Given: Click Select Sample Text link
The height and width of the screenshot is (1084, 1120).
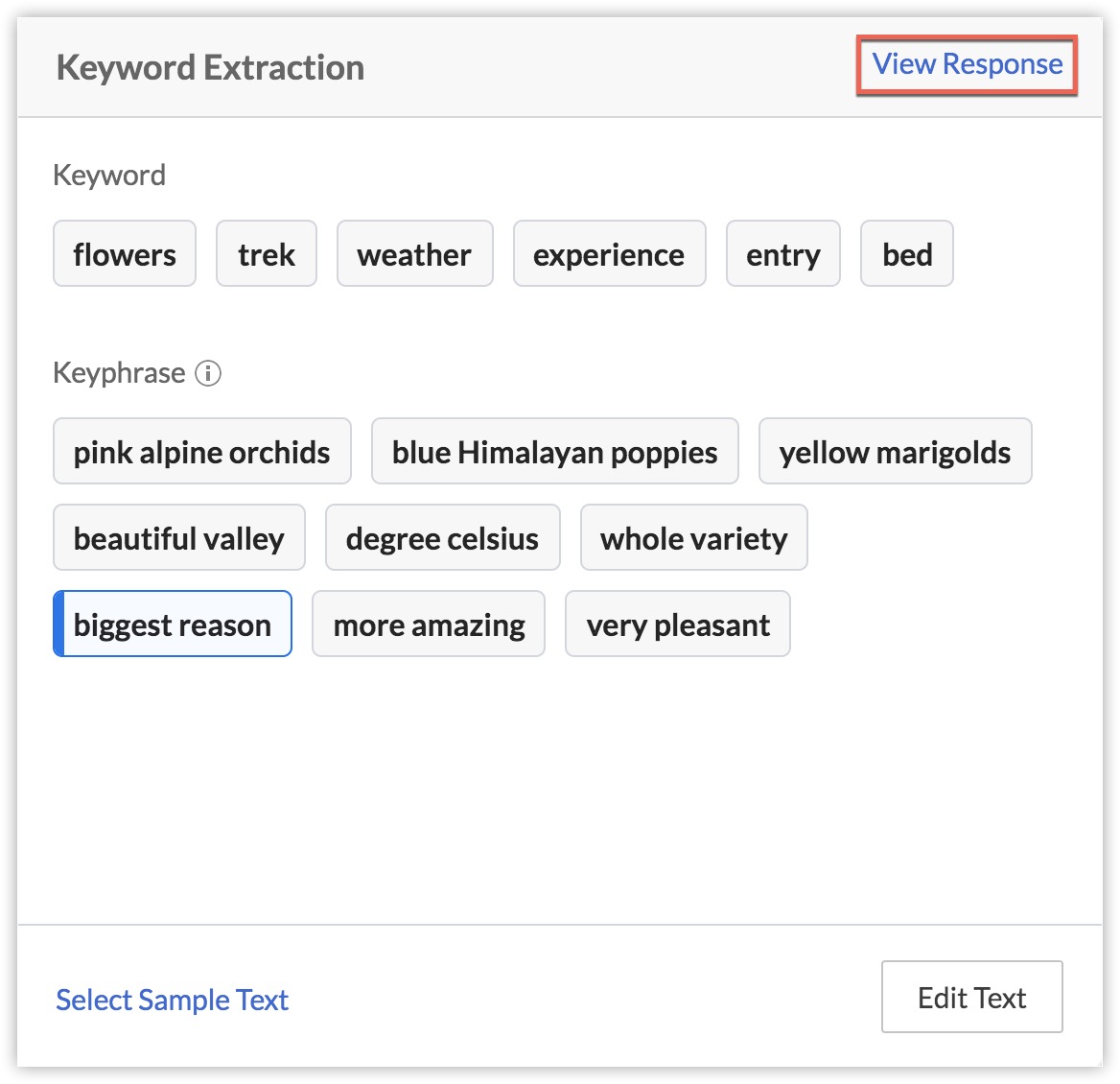Looking at the screenshot, I should click(173, 1000).
